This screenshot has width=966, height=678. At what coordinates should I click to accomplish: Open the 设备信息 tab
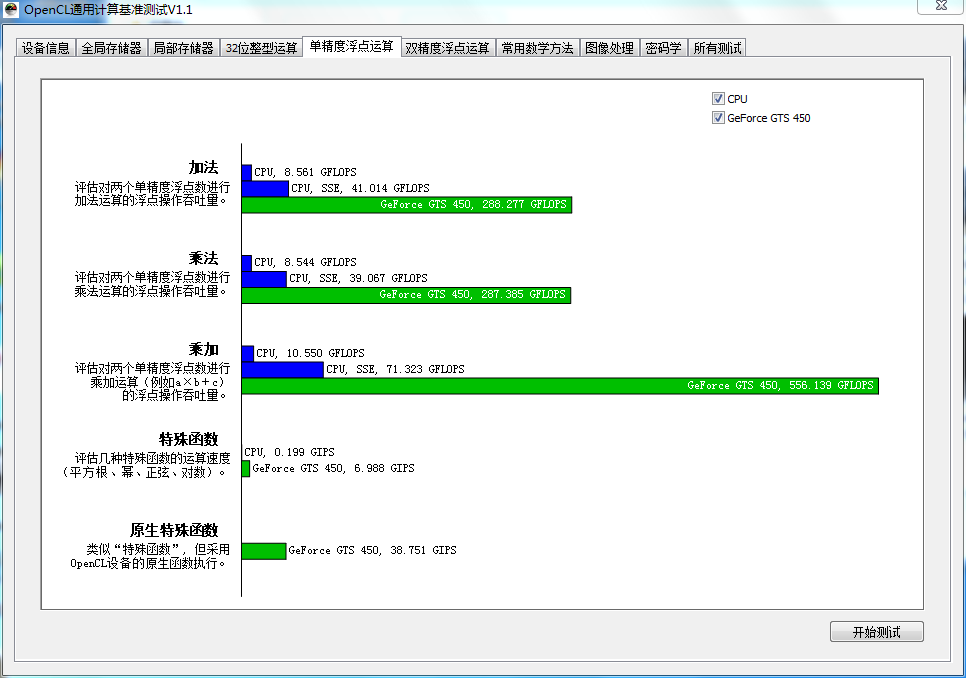click(x=46, y=48)
